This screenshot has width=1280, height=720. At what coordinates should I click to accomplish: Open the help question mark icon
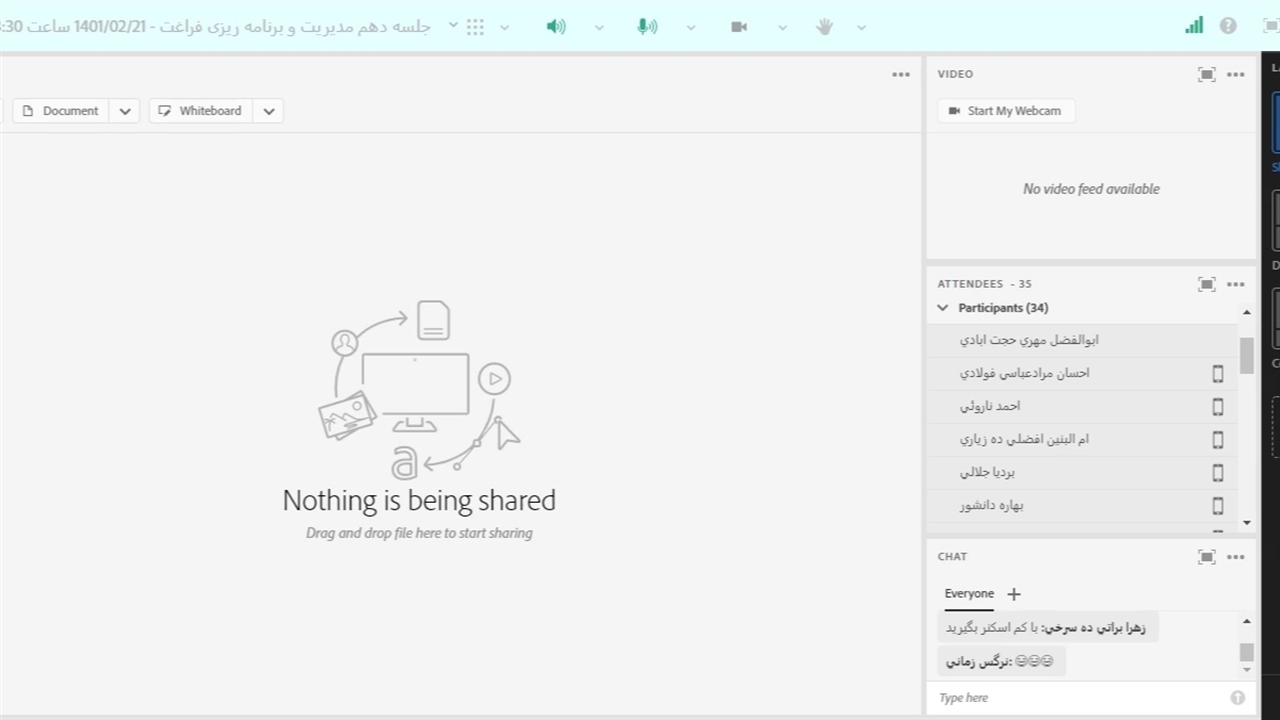[x=1228, y=26]
